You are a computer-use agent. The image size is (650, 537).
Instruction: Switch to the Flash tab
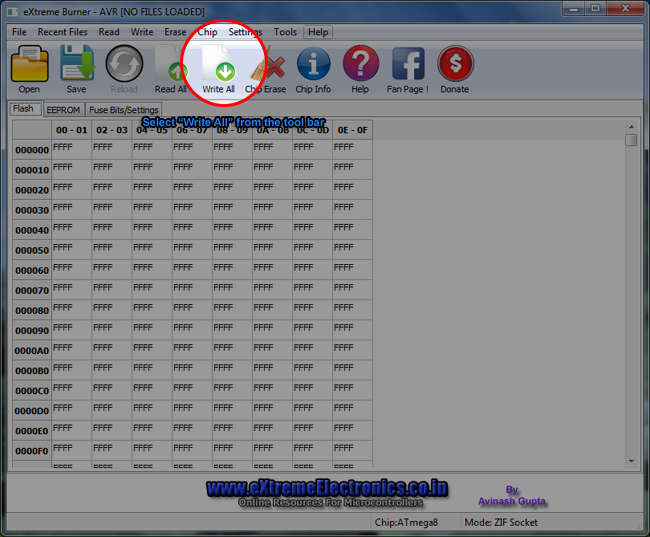pyautogui.click(x=24, y=109)
